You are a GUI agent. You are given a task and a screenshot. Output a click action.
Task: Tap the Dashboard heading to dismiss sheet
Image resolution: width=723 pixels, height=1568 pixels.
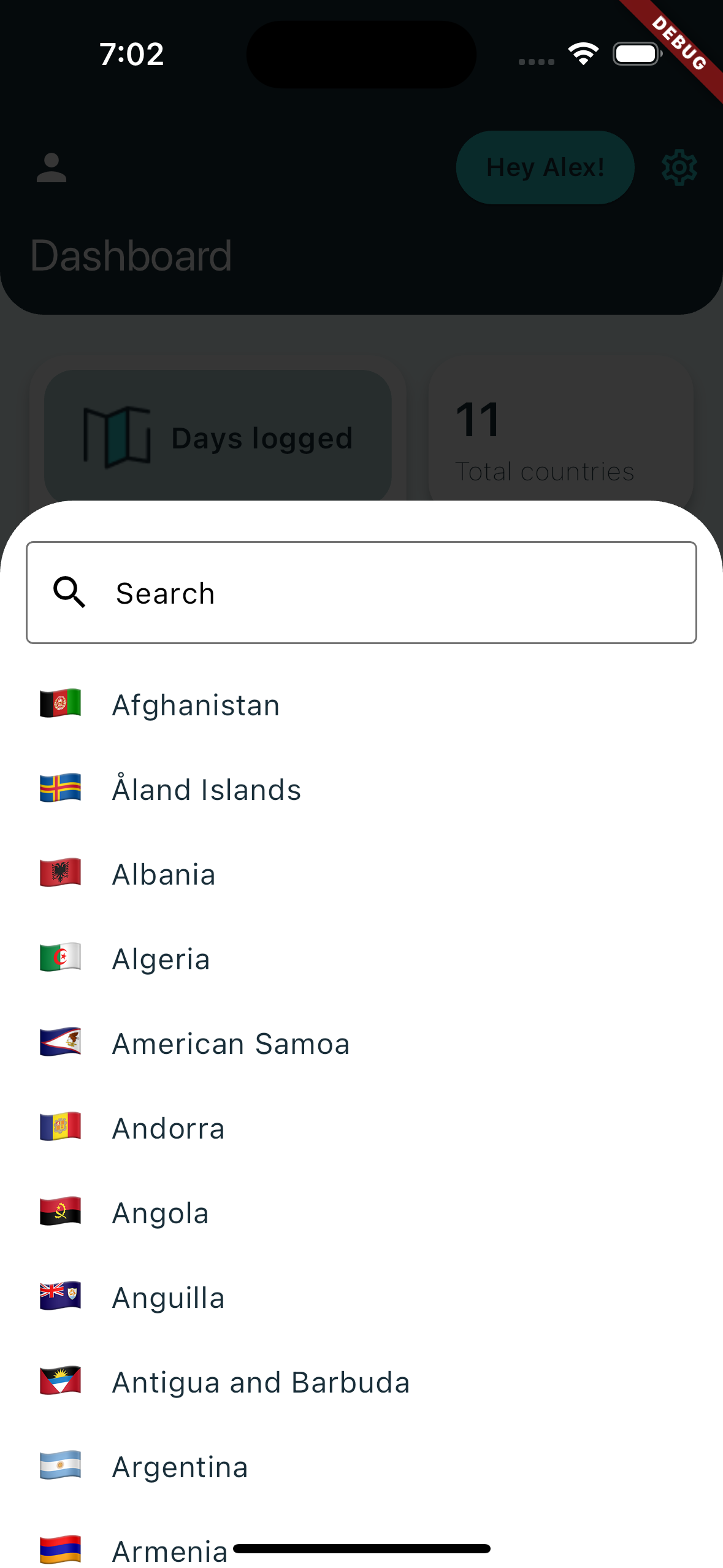coord(131,255)
